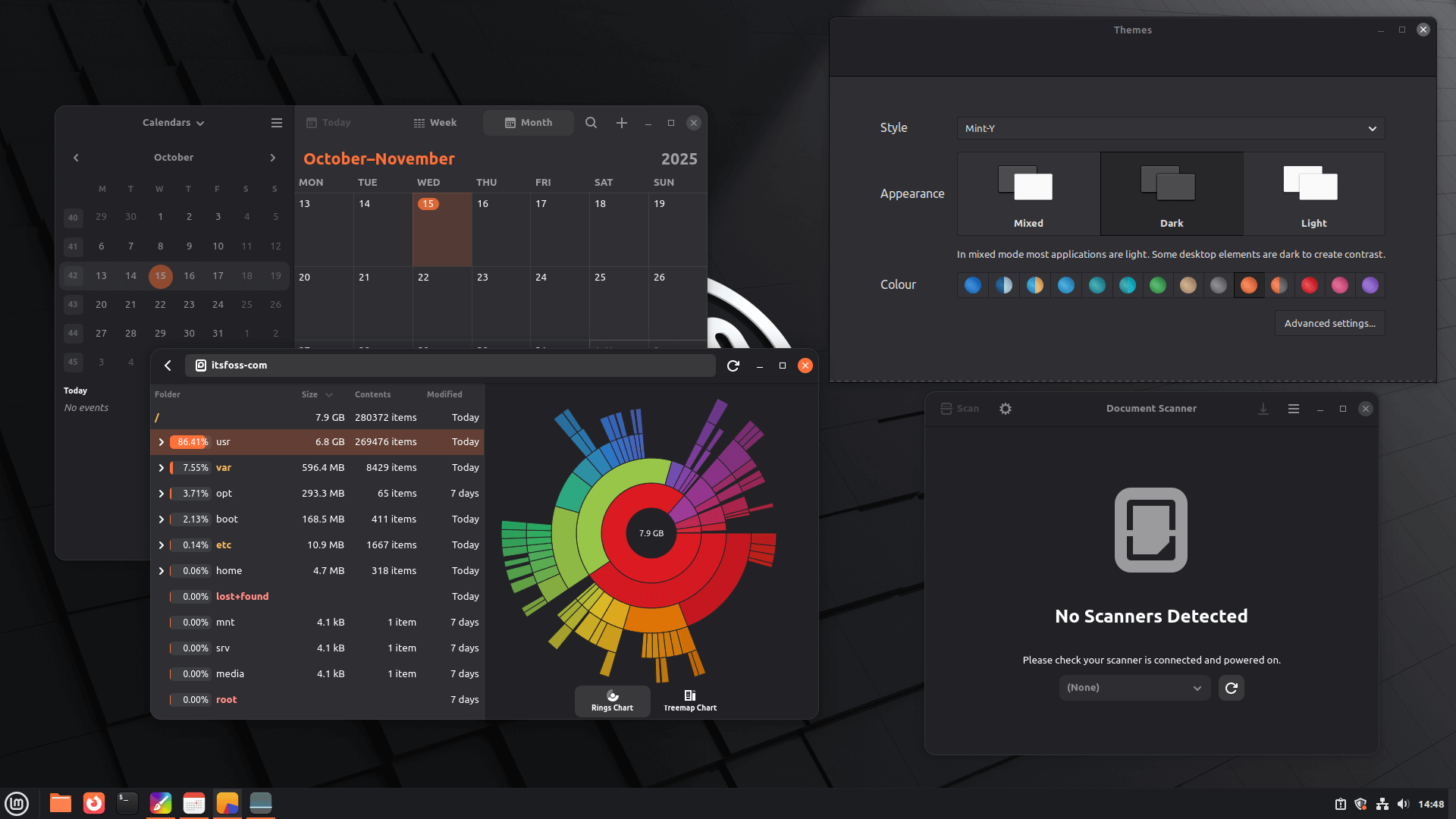Expand the usr folder row
Image resolution: width=1456 pixels, height=819 pixels.
[162, 442]
